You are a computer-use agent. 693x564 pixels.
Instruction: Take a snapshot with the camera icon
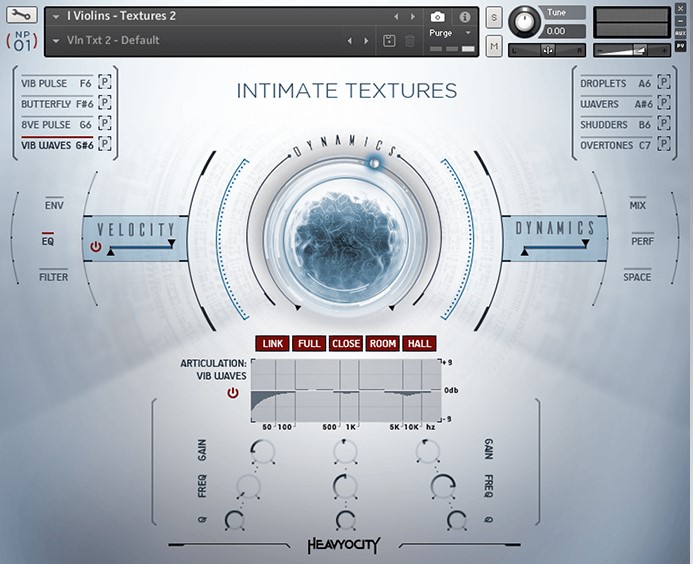tap(438, 17)
